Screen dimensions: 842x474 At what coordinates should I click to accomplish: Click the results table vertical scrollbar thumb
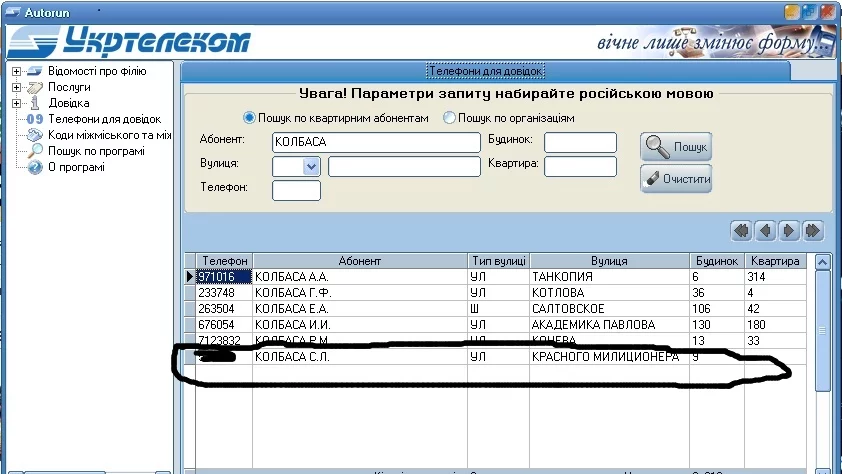(x=823, y=331)
